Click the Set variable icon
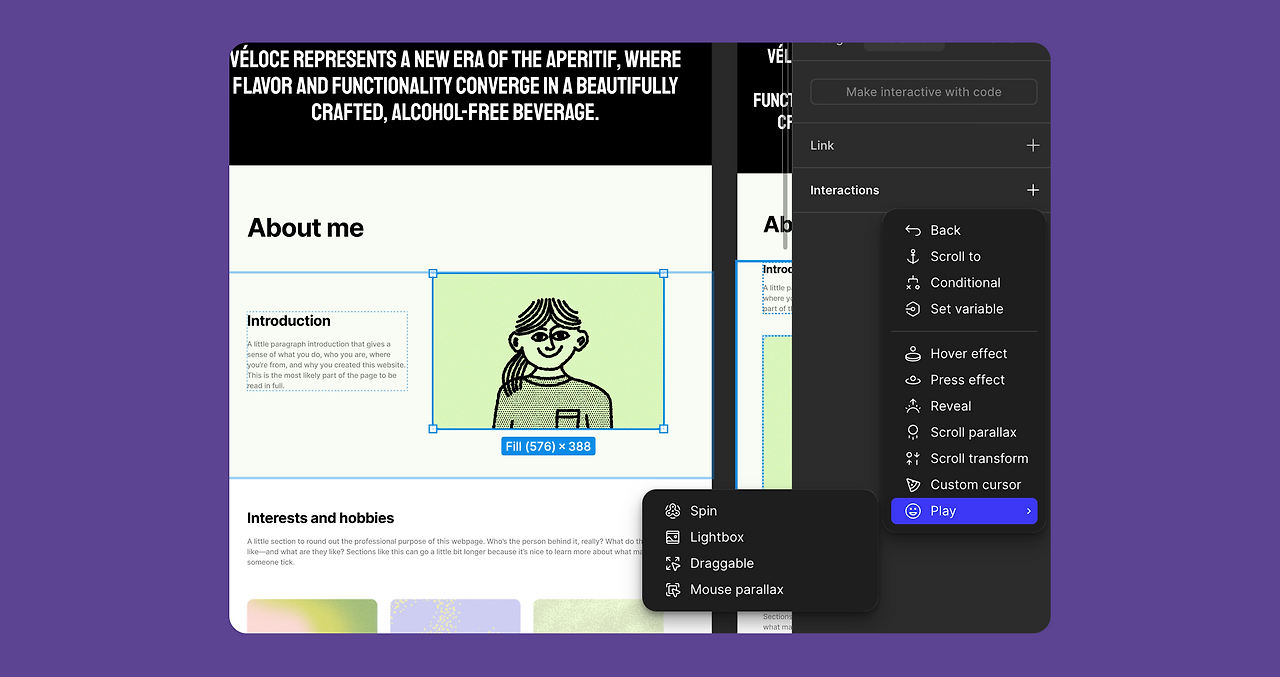The image size is (1280, 677). tap(912, 309)
